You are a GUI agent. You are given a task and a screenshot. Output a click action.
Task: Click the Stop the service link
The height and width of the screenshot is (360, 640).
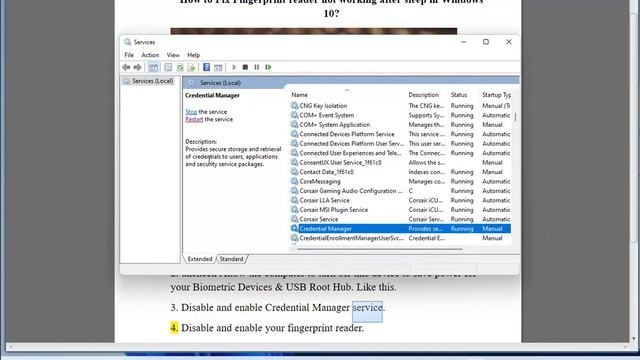point(191,112)
